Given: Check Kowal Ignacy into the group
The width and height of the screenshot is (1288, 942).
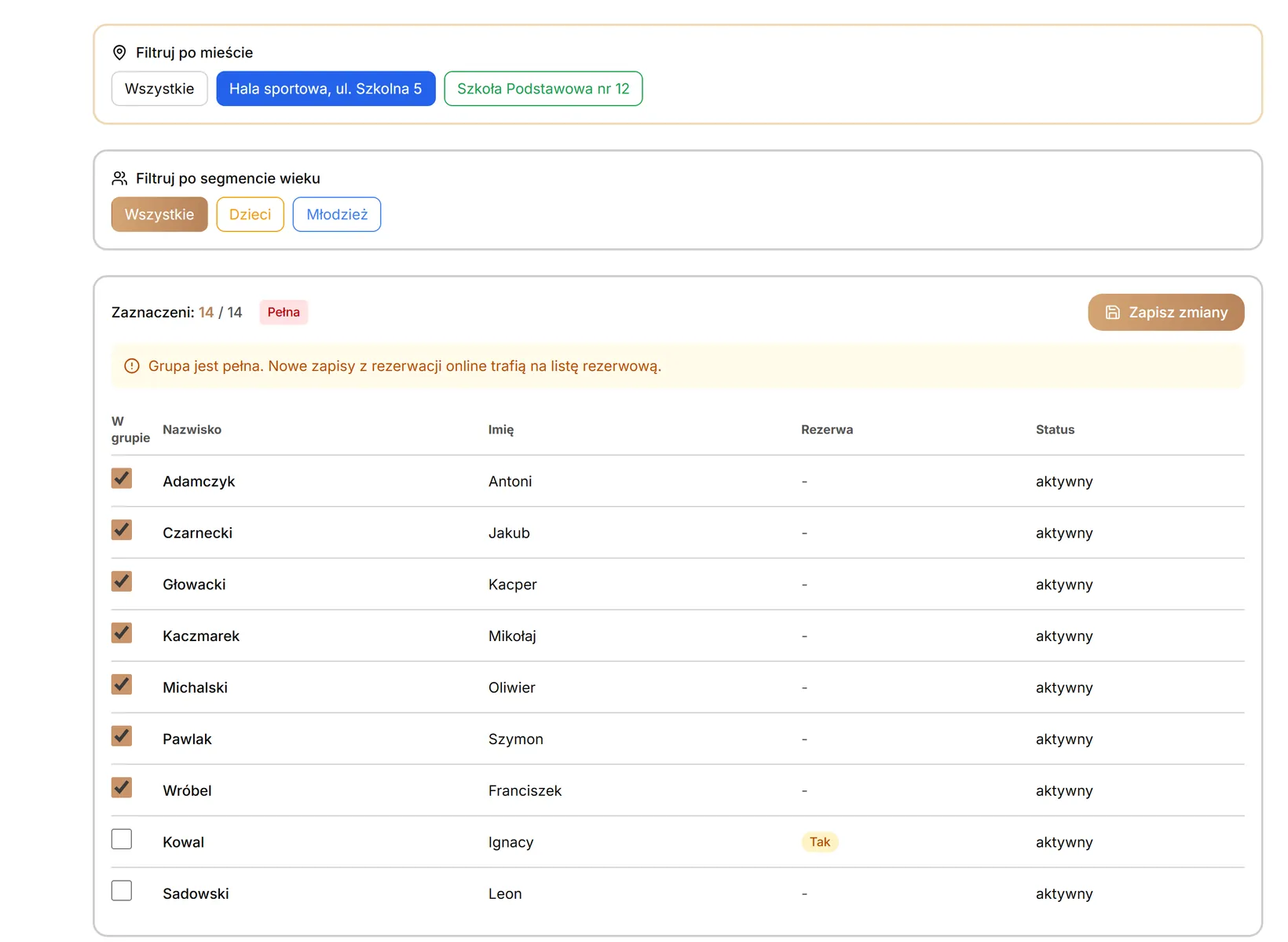Looking at the screenshot, I should (x=122, y=839).
